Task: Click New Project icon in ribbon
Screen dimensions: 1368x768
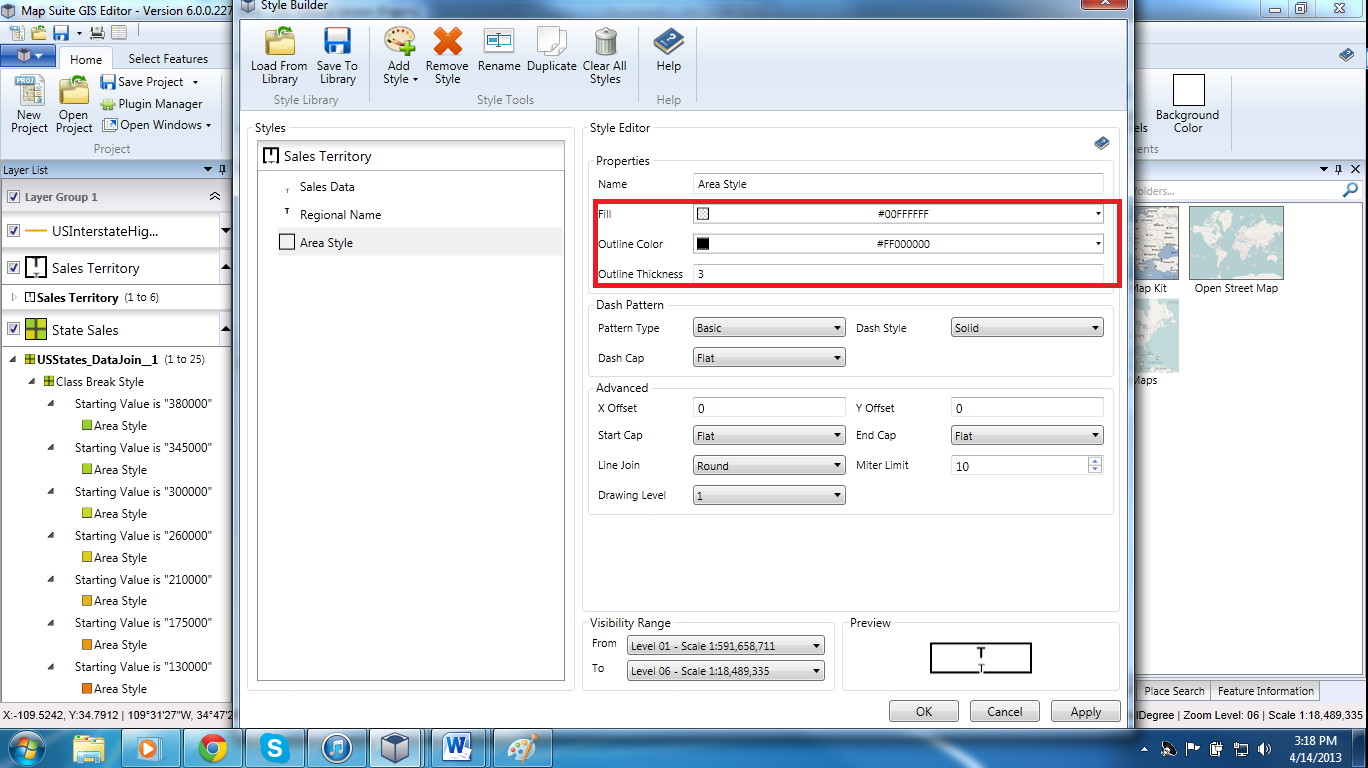Action: pos(29,92)
